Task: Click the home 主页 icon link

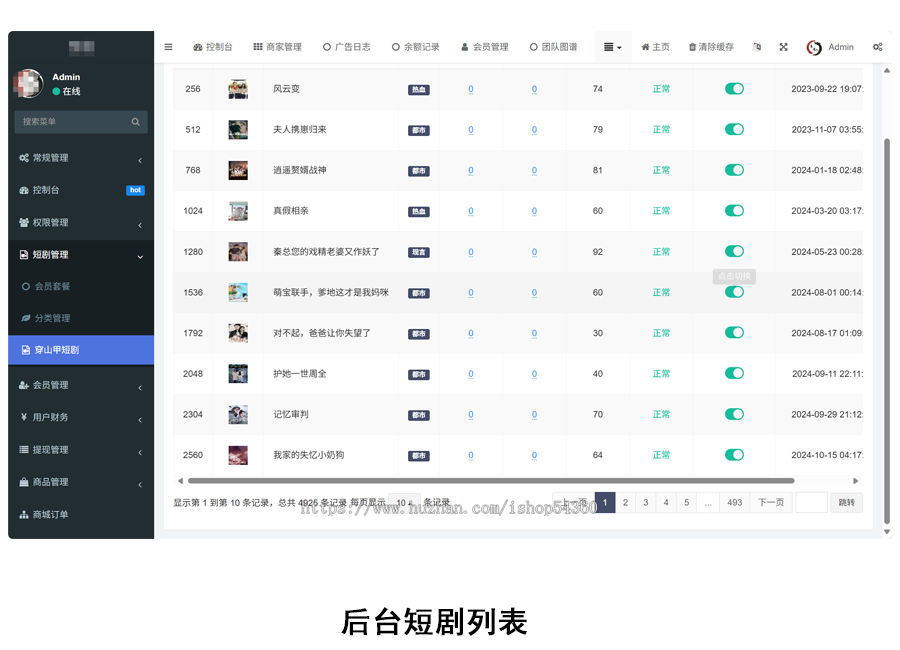Action: pos(655,47)
